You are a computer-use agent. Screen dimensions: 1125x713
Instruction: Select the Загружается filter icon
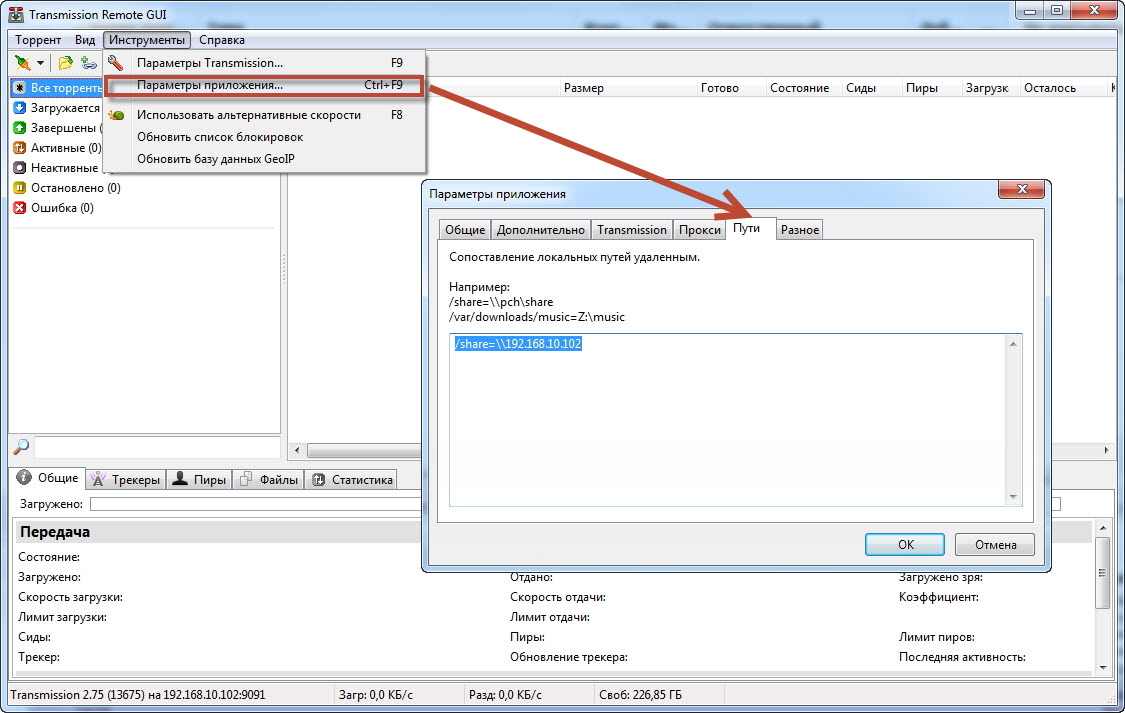click(x=20, y=108)
